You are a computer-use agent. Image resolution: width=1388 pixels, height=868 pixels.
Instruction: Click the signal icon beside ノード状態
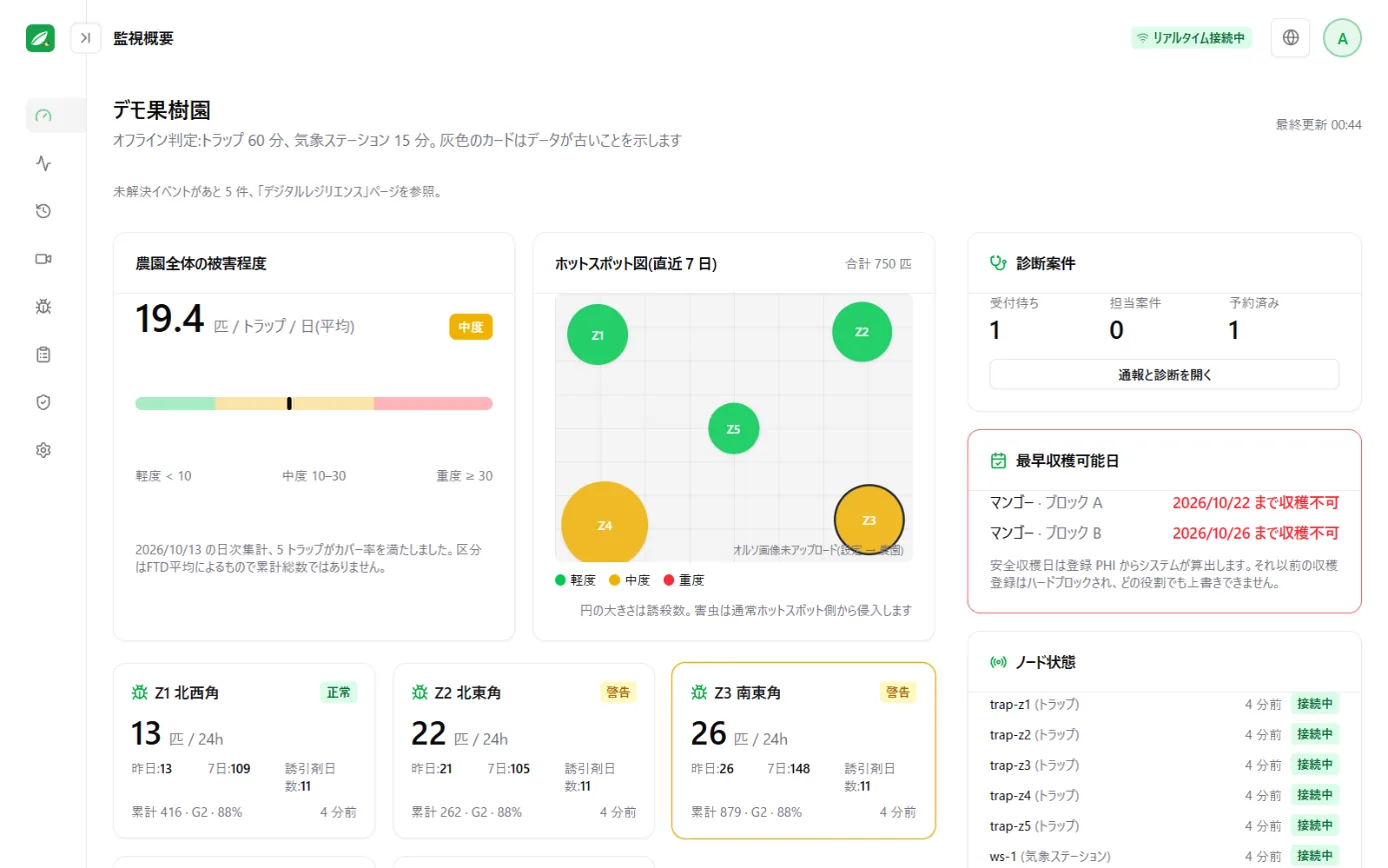(997, 662)
